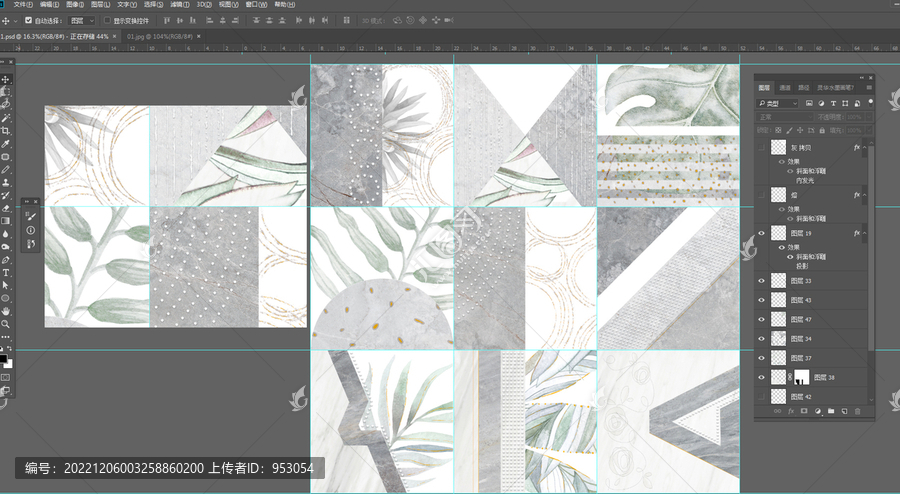Select the Rectangular Marquee tool
The image size is (900, 494).
pos(6,92)
